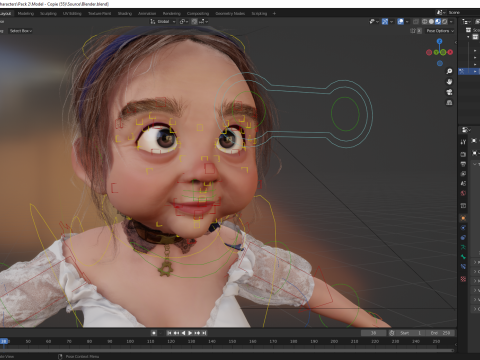This screenshot has height=360, width=480.
Task: Open the Object properties tab
Action: 463,218
